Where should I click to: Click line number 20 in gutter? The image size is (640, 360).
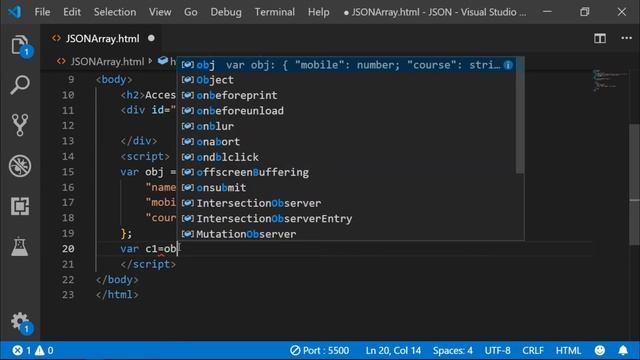[68, 249]
